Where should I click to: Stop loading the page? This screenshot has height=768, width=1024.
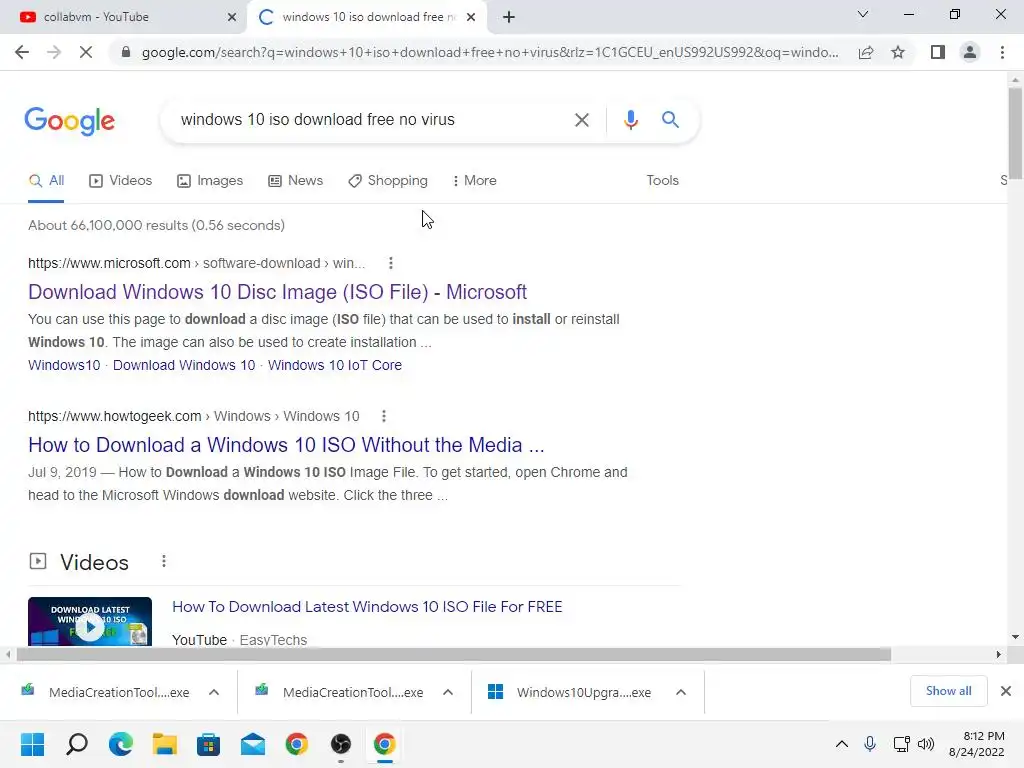click(x=86, y=52)
